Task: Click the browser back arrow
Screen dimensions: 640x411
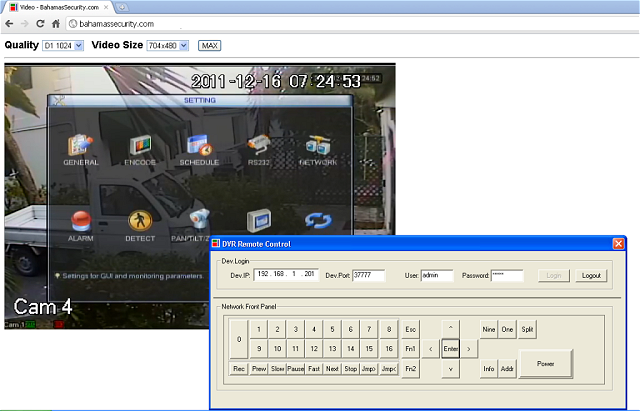Action: pyautogui.click(x=9, y=24)
